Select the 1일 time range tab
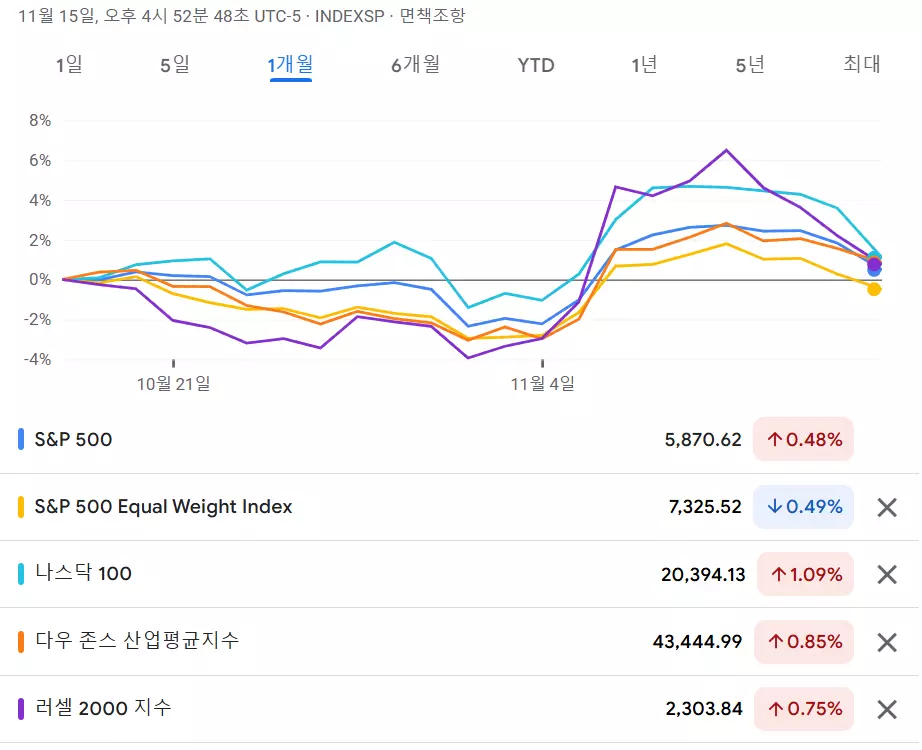This screenshot has width=922, height=750. click(69, 64)
